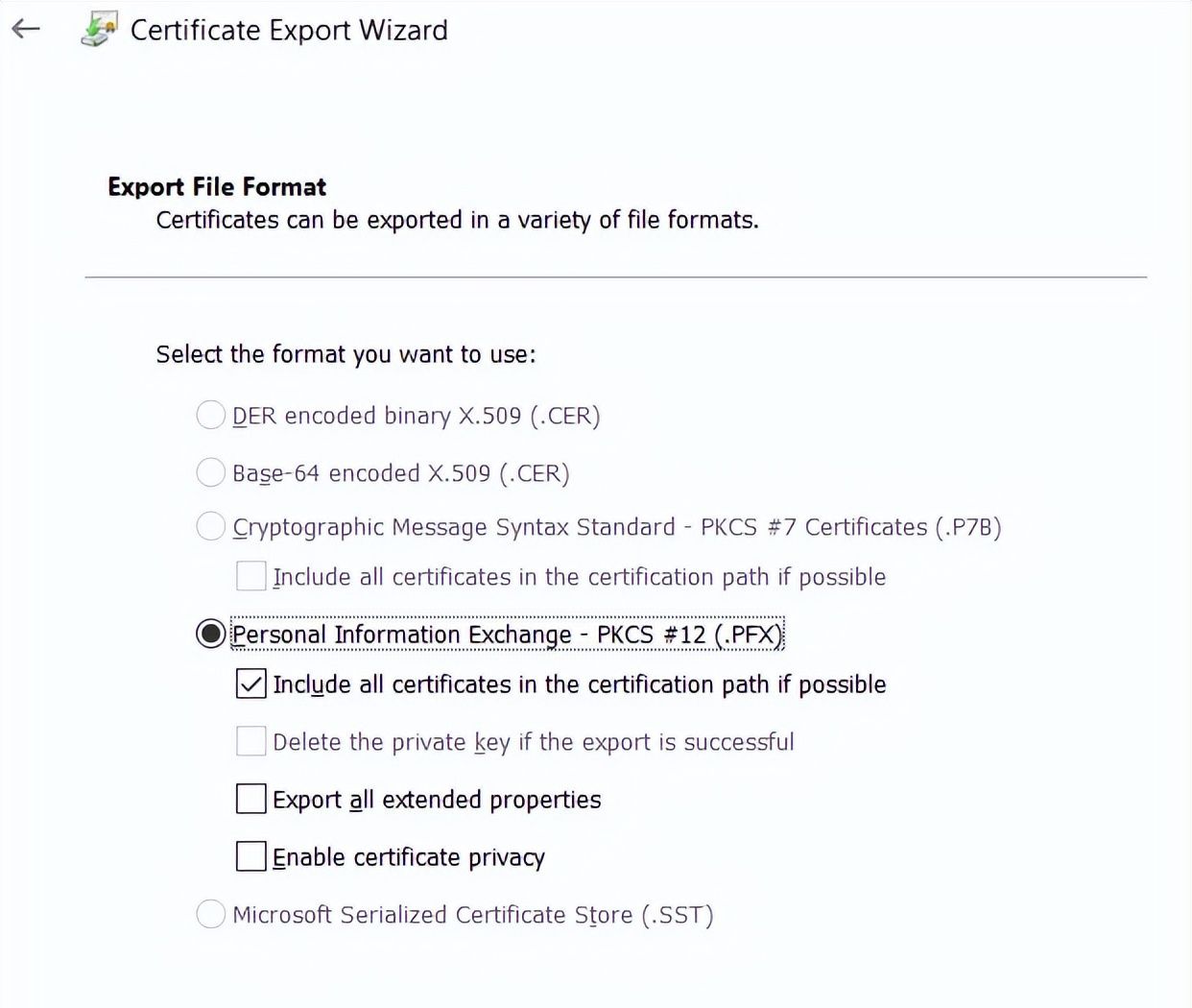Screen dimensions: 1192x1008
Task: Choose Microsoft Serialized Certificate Store radio button
Action: pyautogui.click(x=210, y=914)
